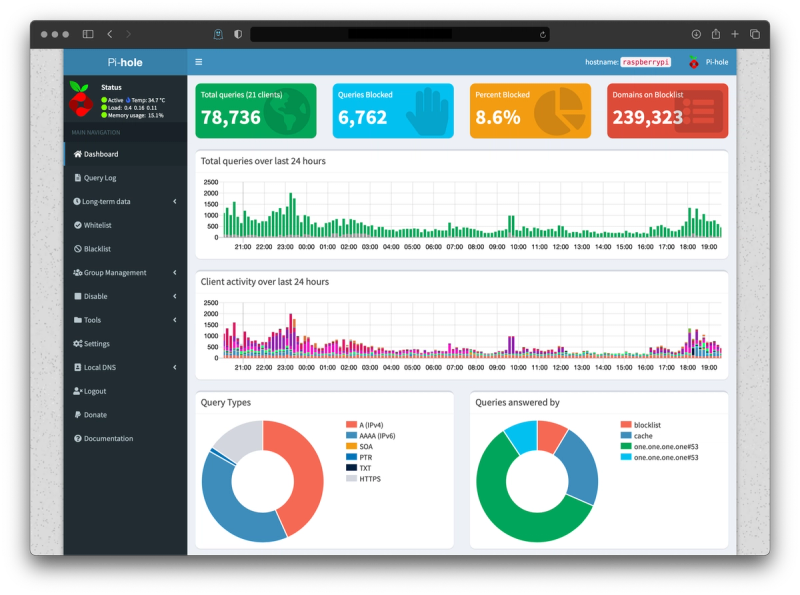Screen dimensions: 800x595
Task: Toggle the TXT legend entry
Action: pos(359,468)
